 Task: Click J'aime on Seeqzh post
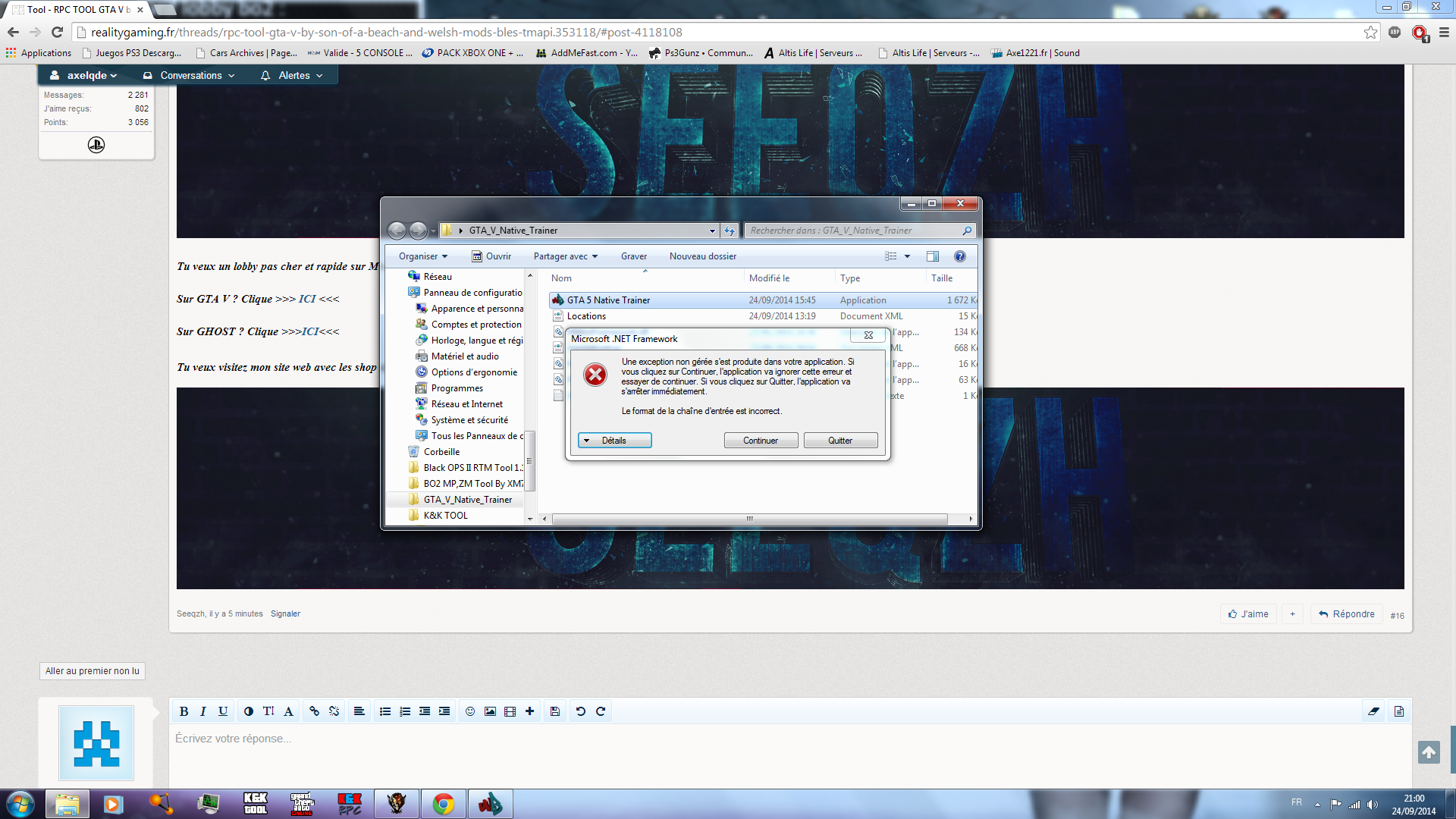1248,614
